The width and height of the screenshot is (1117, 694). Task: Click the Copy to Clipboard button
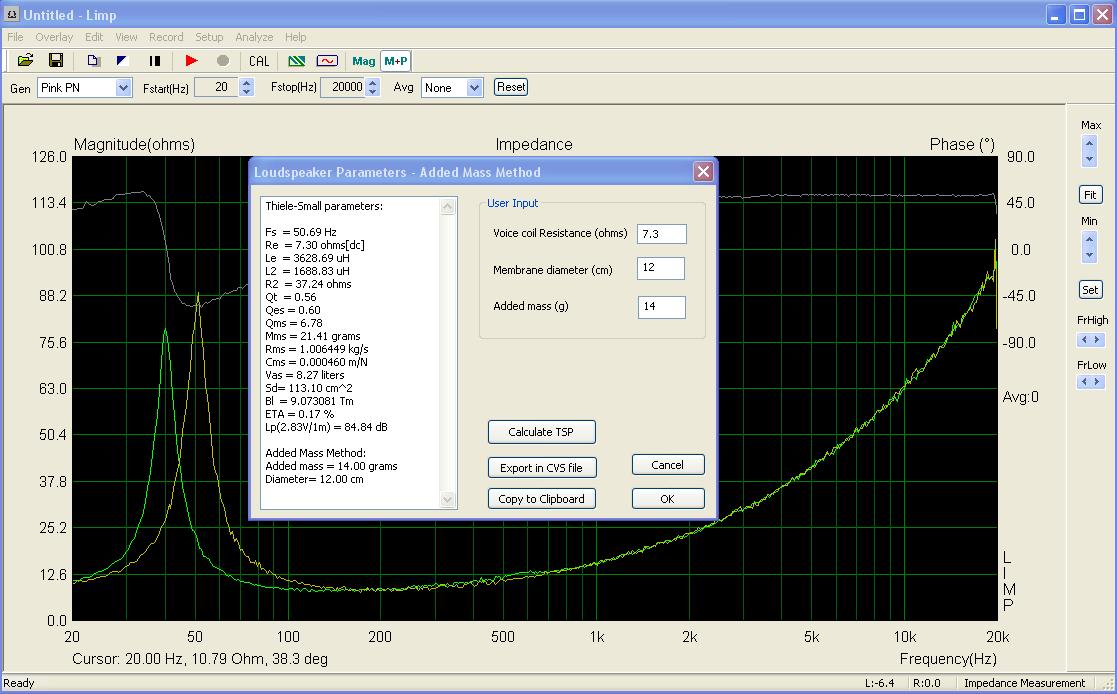(x=541, y=499)
